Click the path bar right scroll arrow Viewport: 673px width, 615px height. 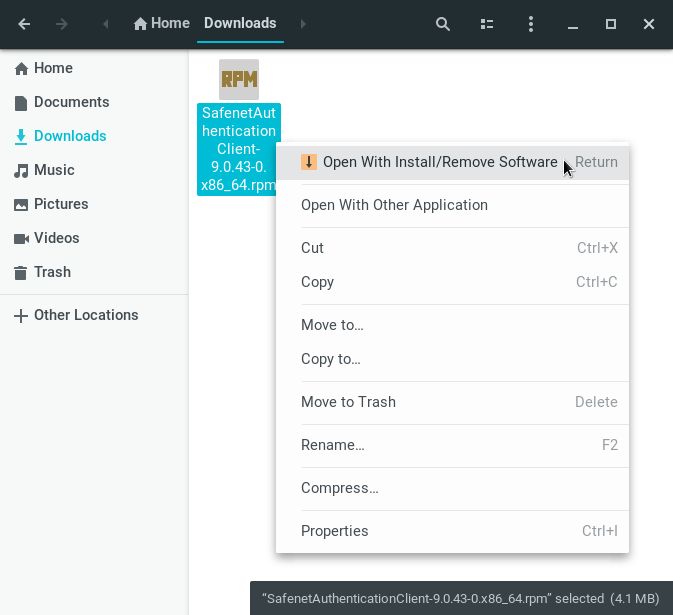[303, 24]
